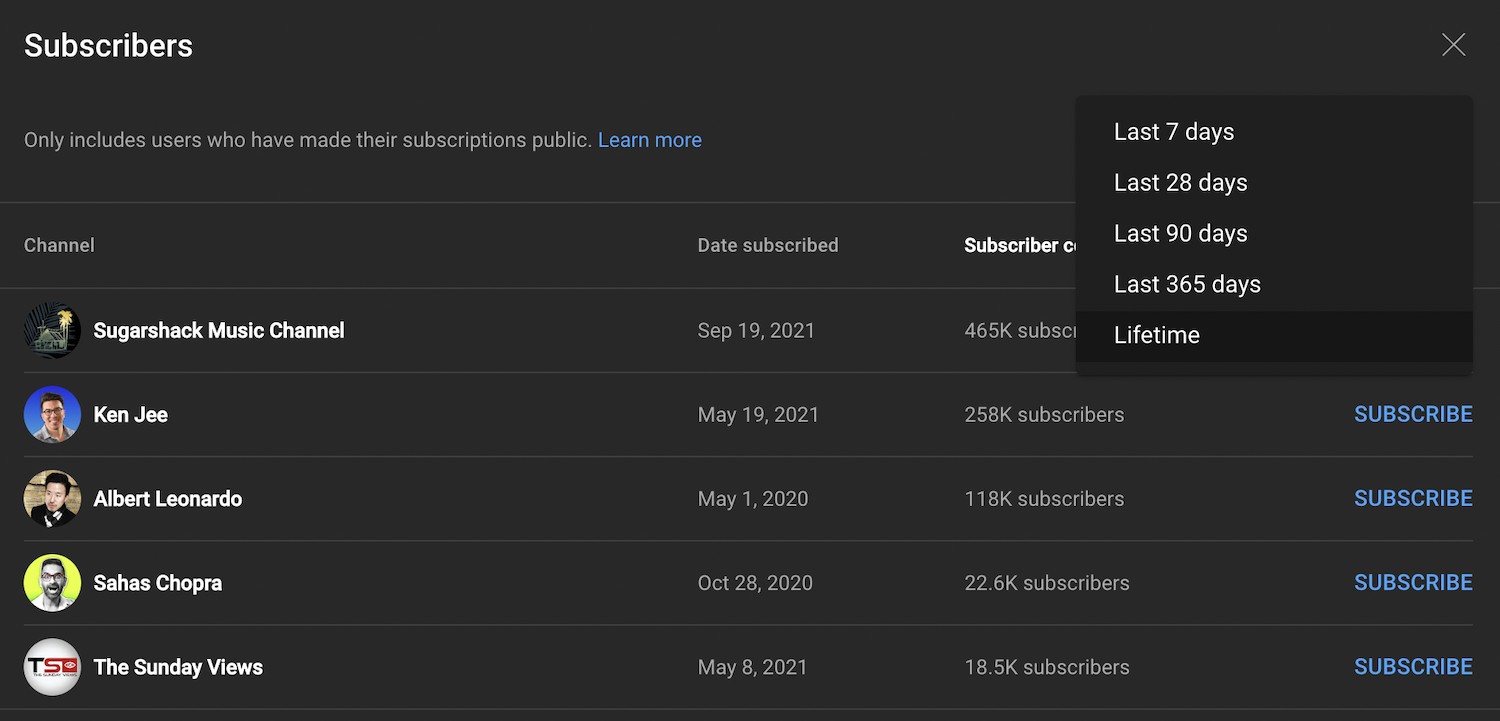Click the May 19, 2021 date cell

click(758, 415)
